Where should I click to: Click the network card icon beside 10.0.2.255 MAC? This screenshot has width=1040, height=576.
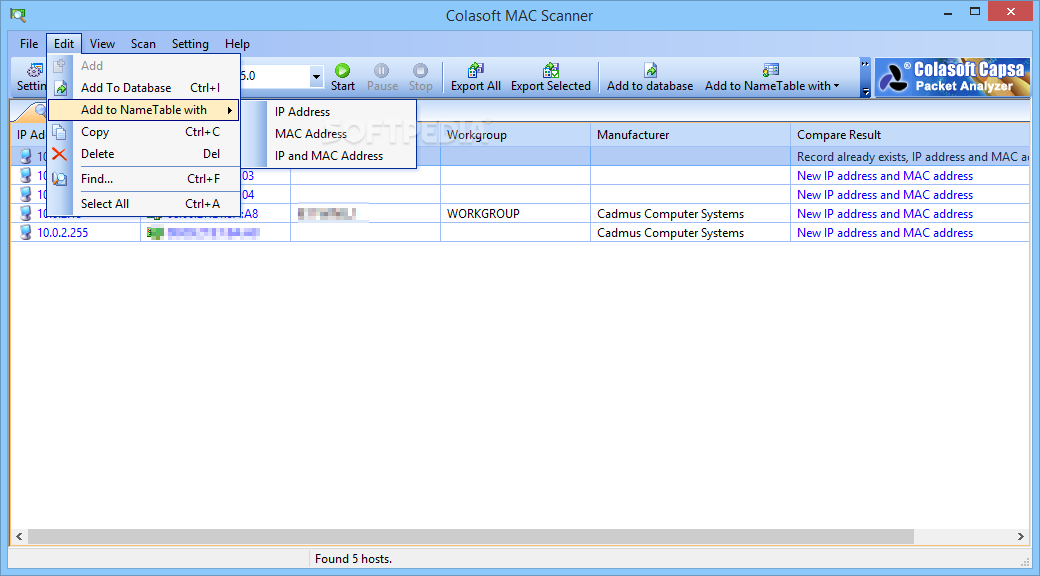point(155,233)
